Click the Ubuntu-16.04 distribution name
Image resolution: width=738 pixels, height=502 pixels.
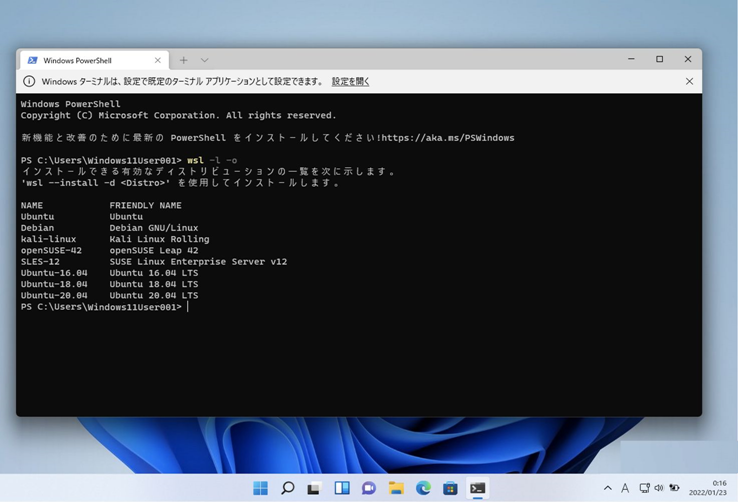point(54,273)
